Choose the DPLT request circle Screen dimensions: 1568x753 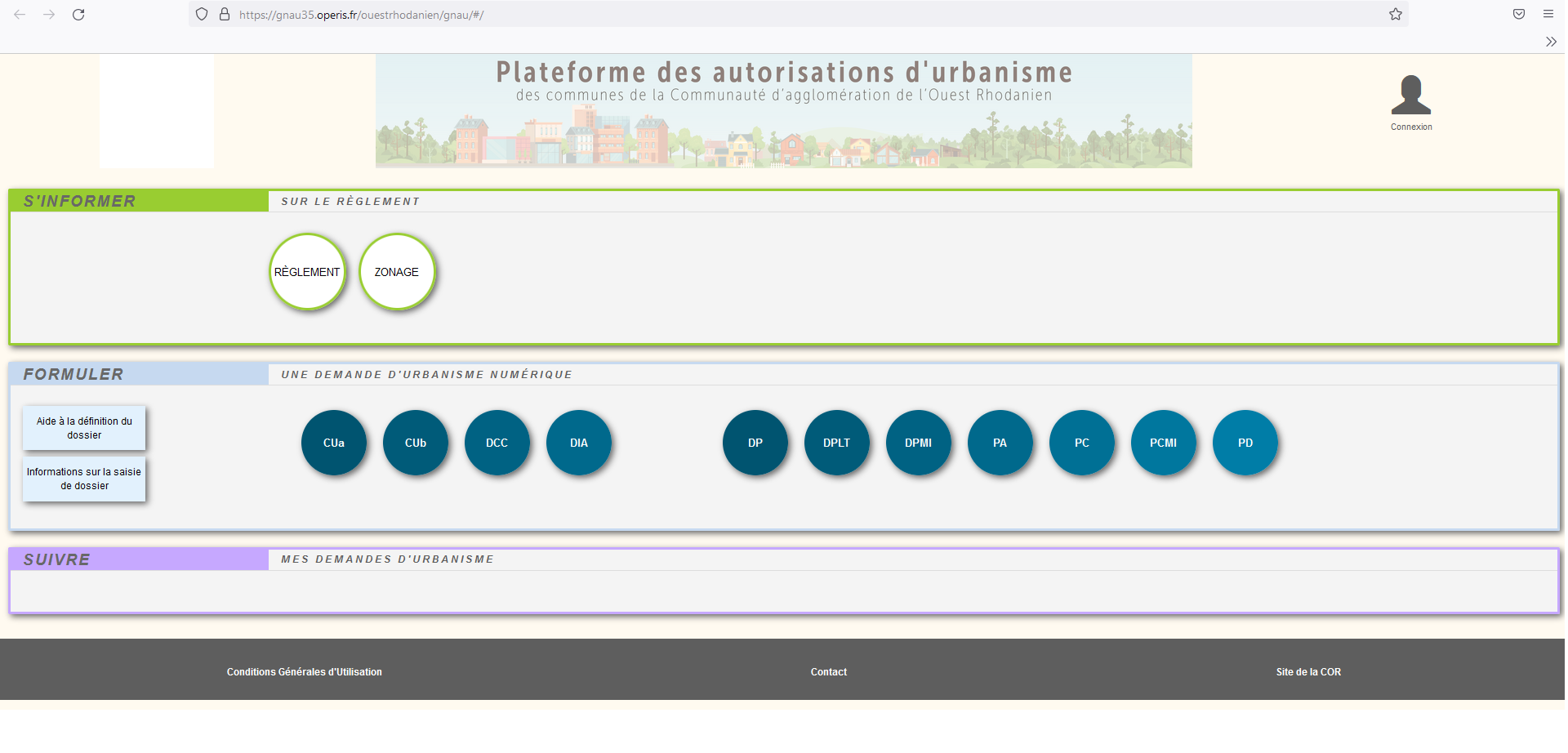pyautogui.click(x=837, y=443)
